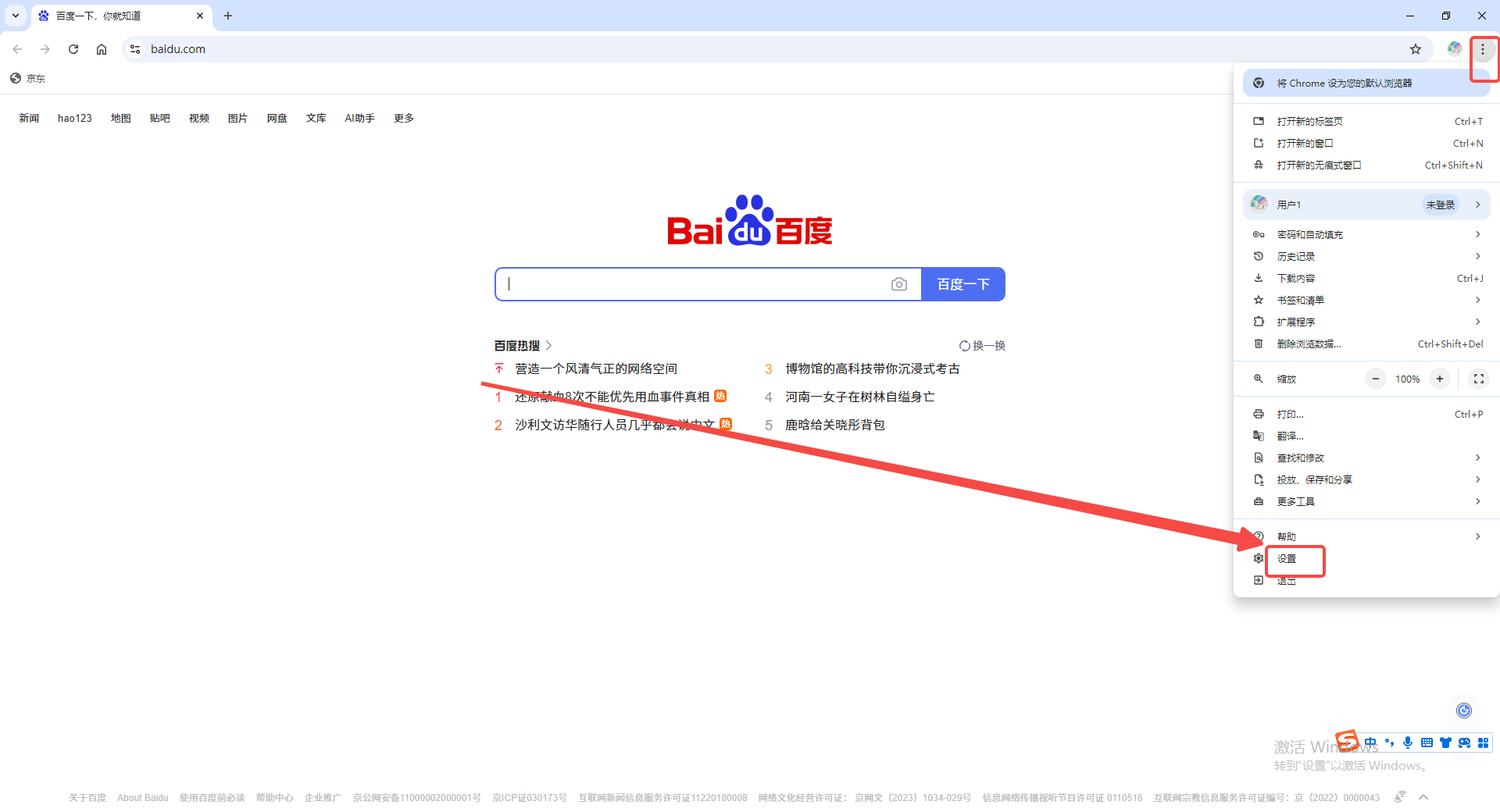Refresh hot searches with 换一换
This screenshot has width=1500, height=812.
click(983, 346)
